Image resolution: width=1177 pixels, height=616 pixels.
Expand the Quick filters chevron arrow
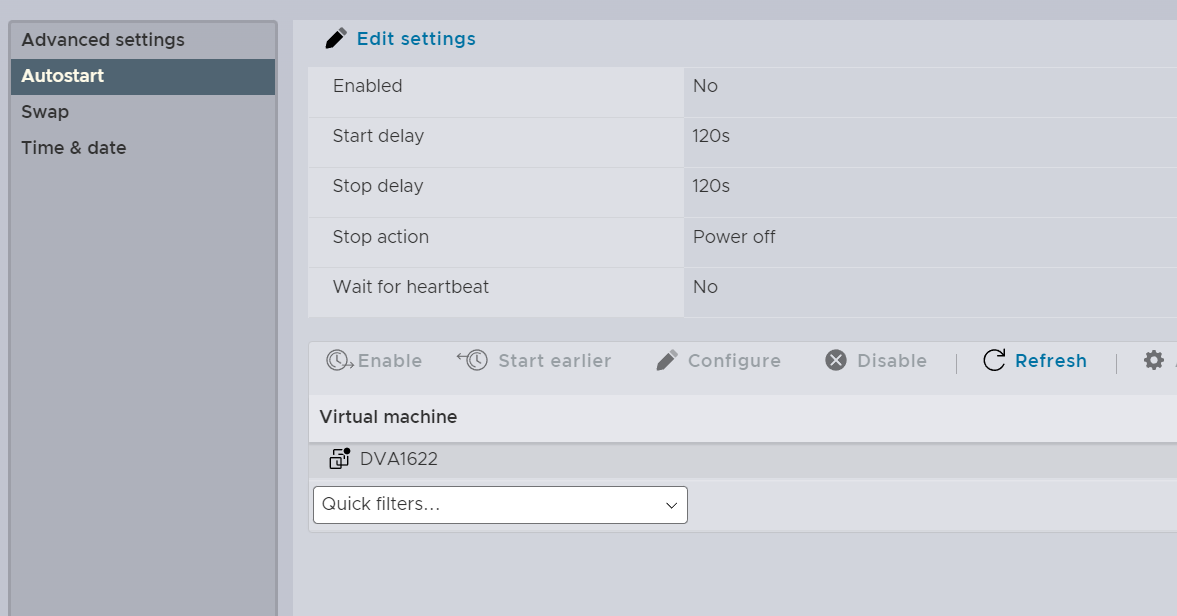670,506
